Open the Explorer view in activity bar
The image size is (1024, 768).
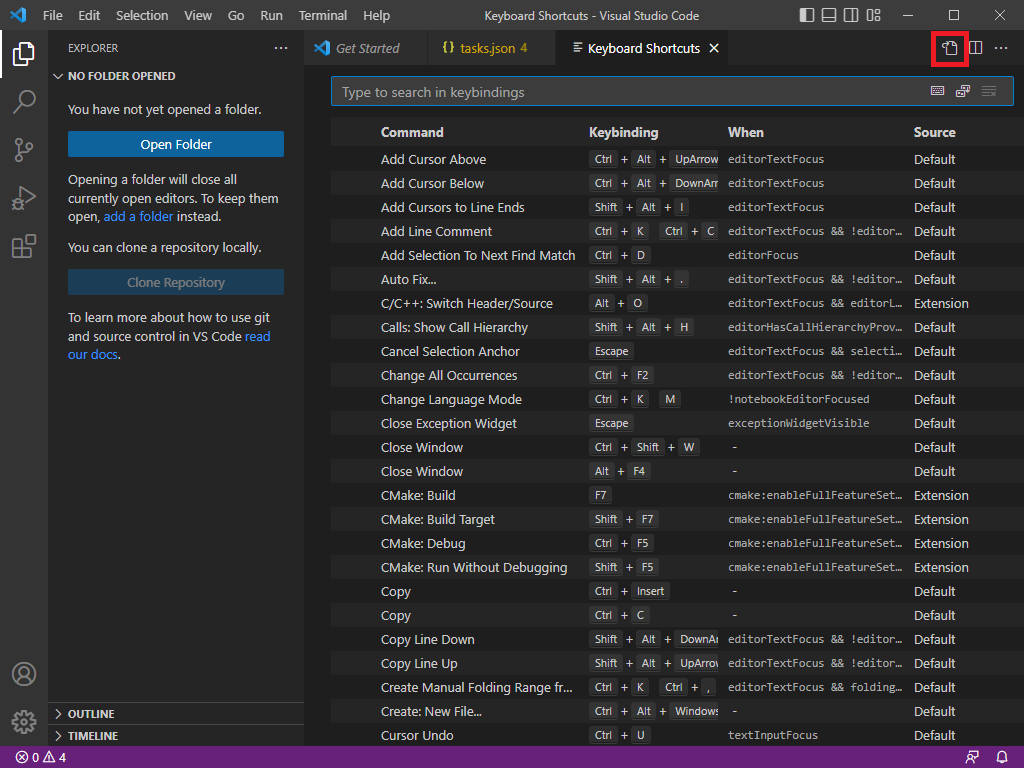coord(24,54)
